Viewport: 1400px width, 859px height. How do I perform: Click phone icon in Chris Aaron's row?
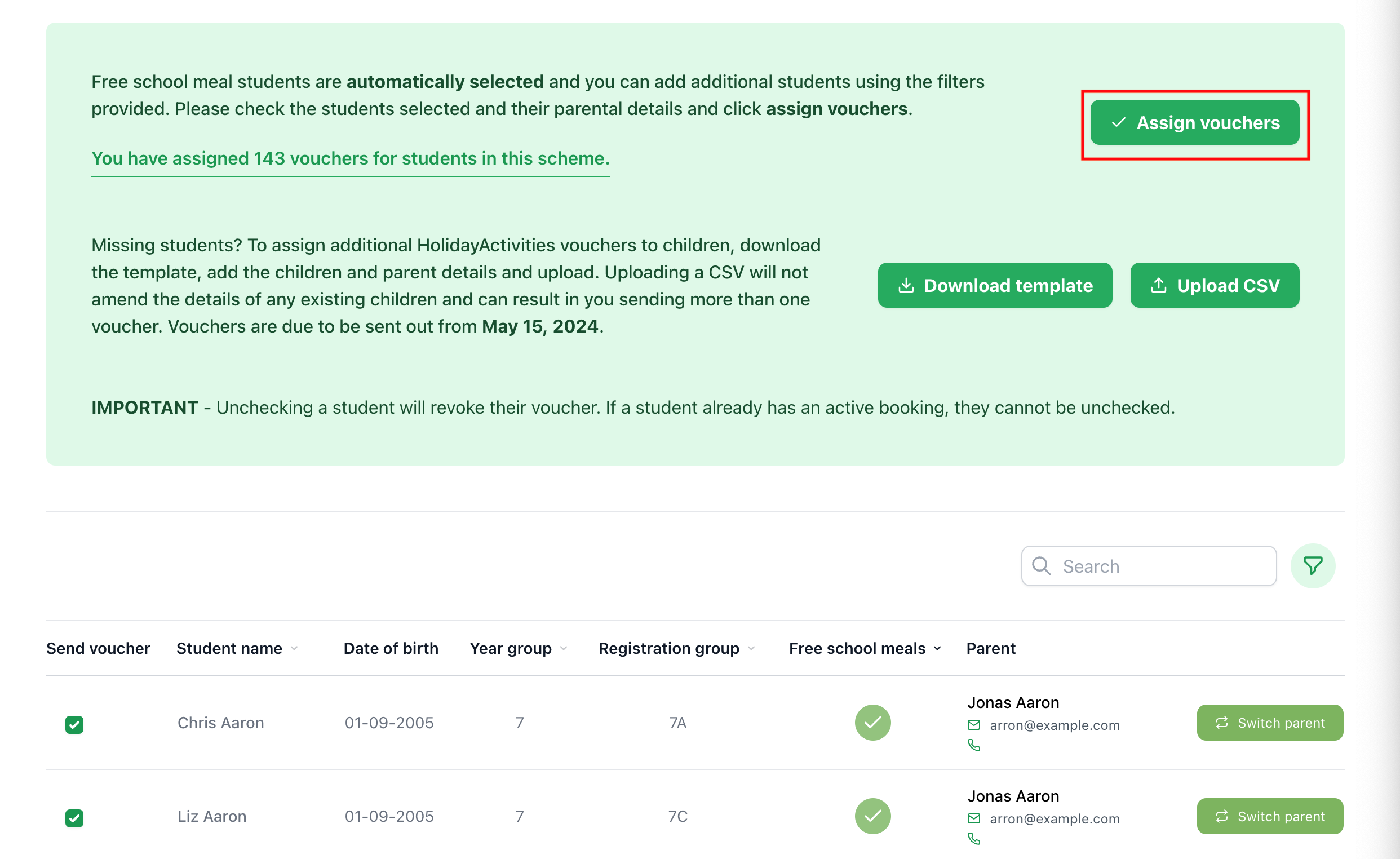pos(973,745)
